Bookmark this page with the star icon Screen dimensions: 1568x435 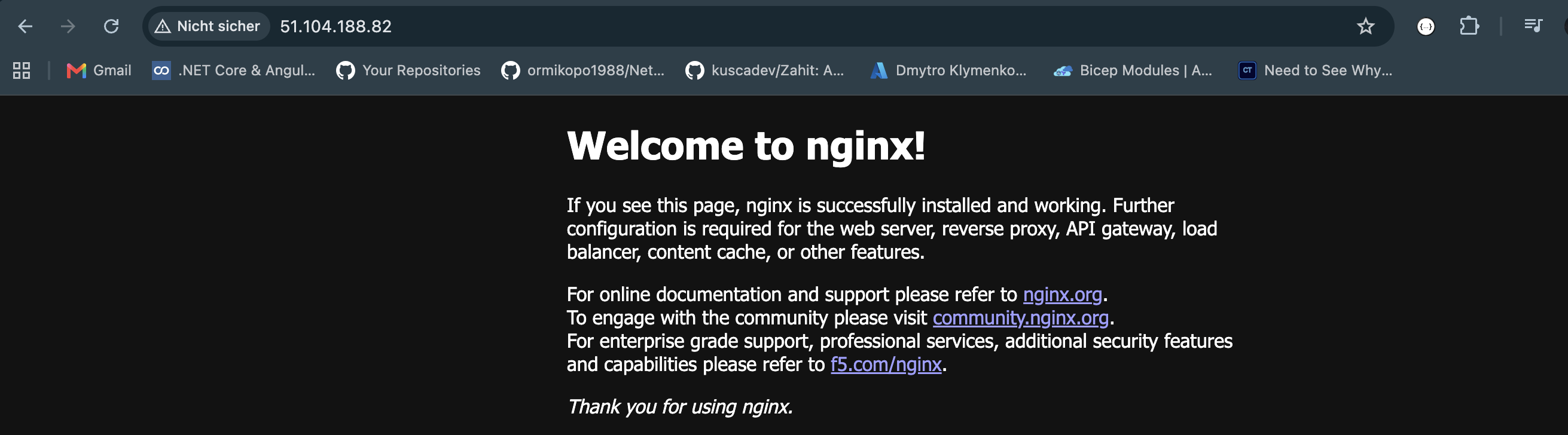pos(1365,26)
